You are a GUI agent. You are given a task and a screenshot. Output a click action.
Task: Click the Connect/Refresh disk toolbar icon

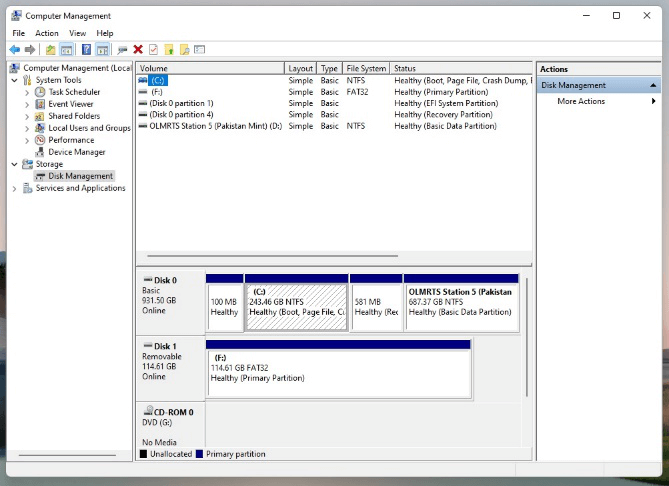[122, 50]
